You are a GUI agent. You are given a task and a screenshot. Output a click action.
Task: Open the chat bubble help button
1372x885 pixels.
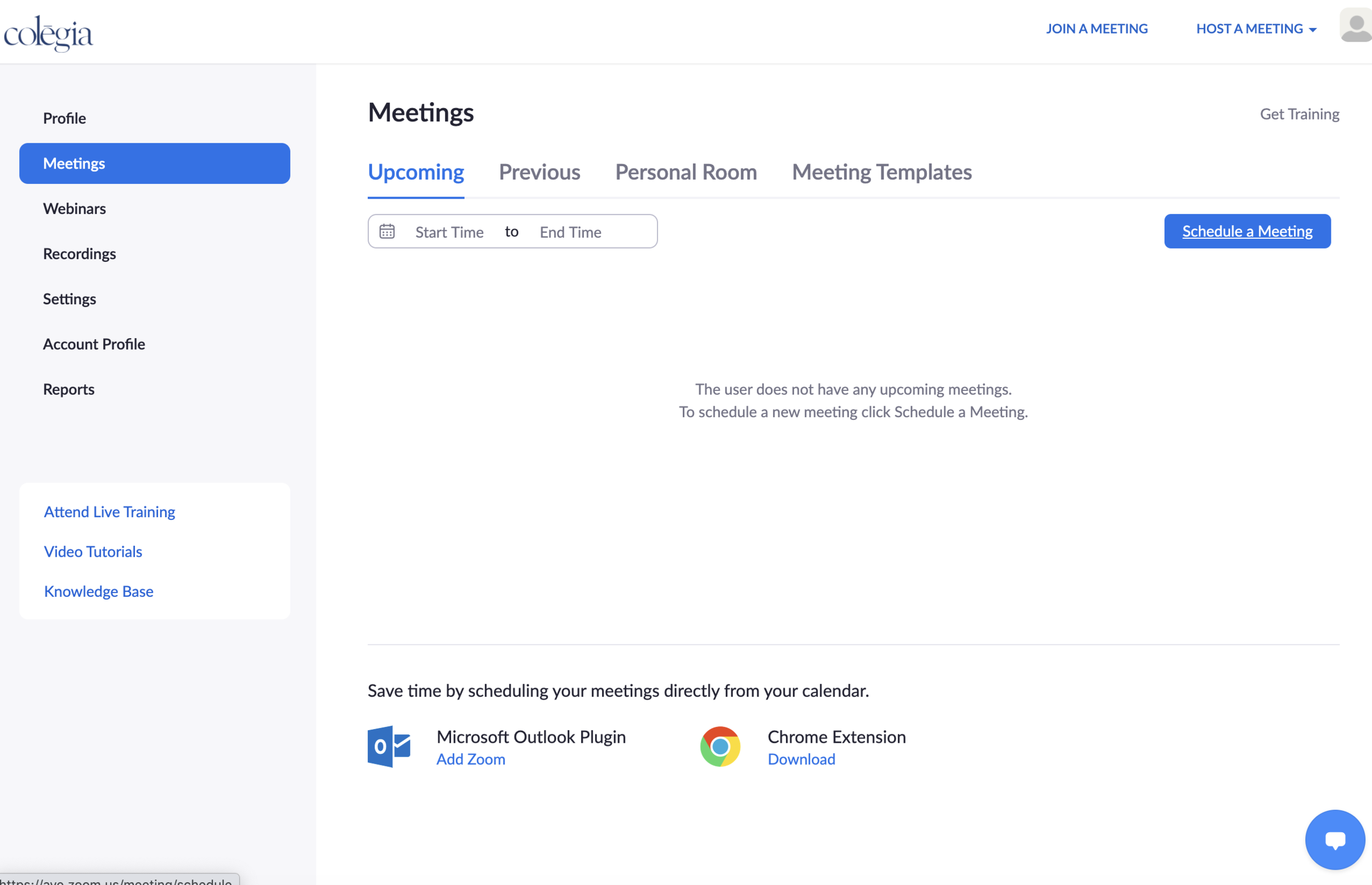pos(1334,839)
